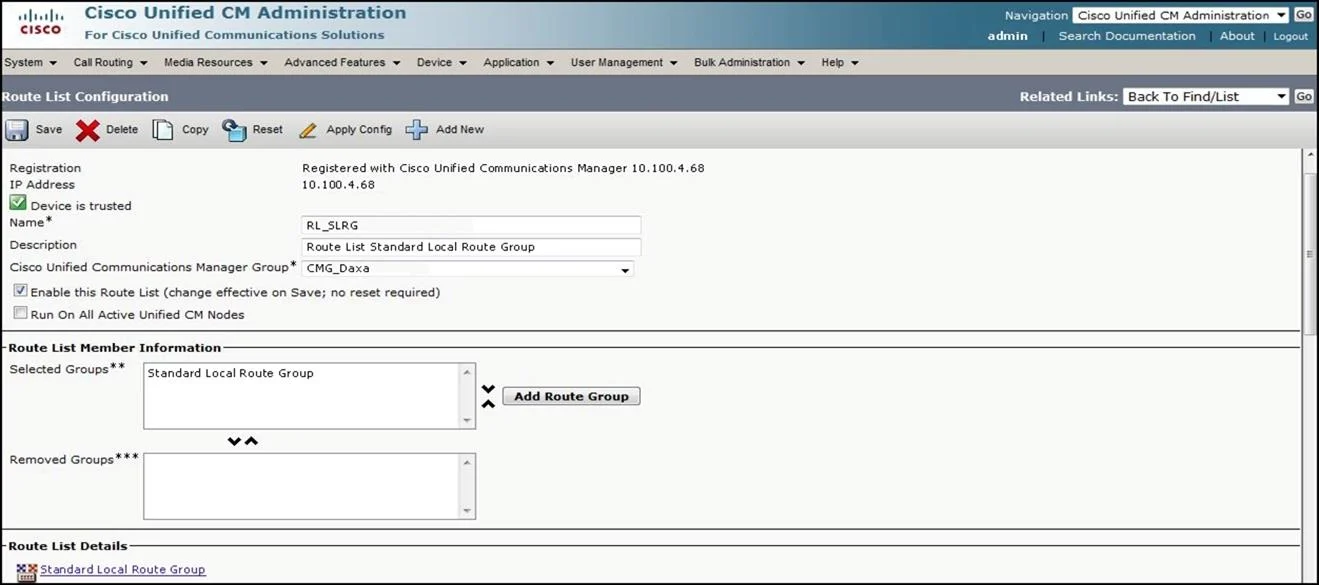The width and height of the screenshot is (1319, 585).
Task: Click the IP Address value 10.100.4.68
Action: (x=338, y=185)
